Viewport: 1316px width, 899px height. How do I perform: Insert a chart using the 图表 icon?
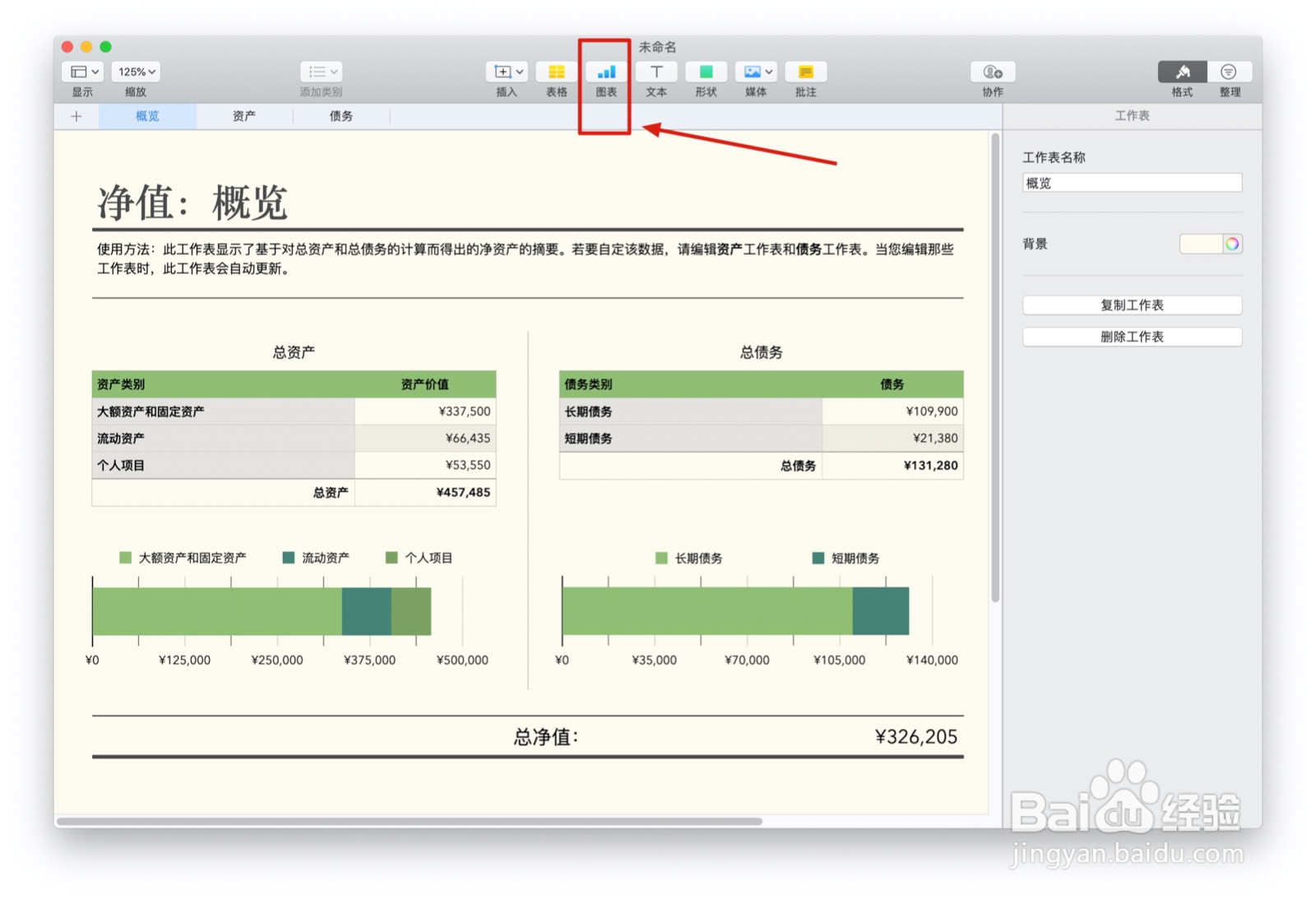(606, 72)
